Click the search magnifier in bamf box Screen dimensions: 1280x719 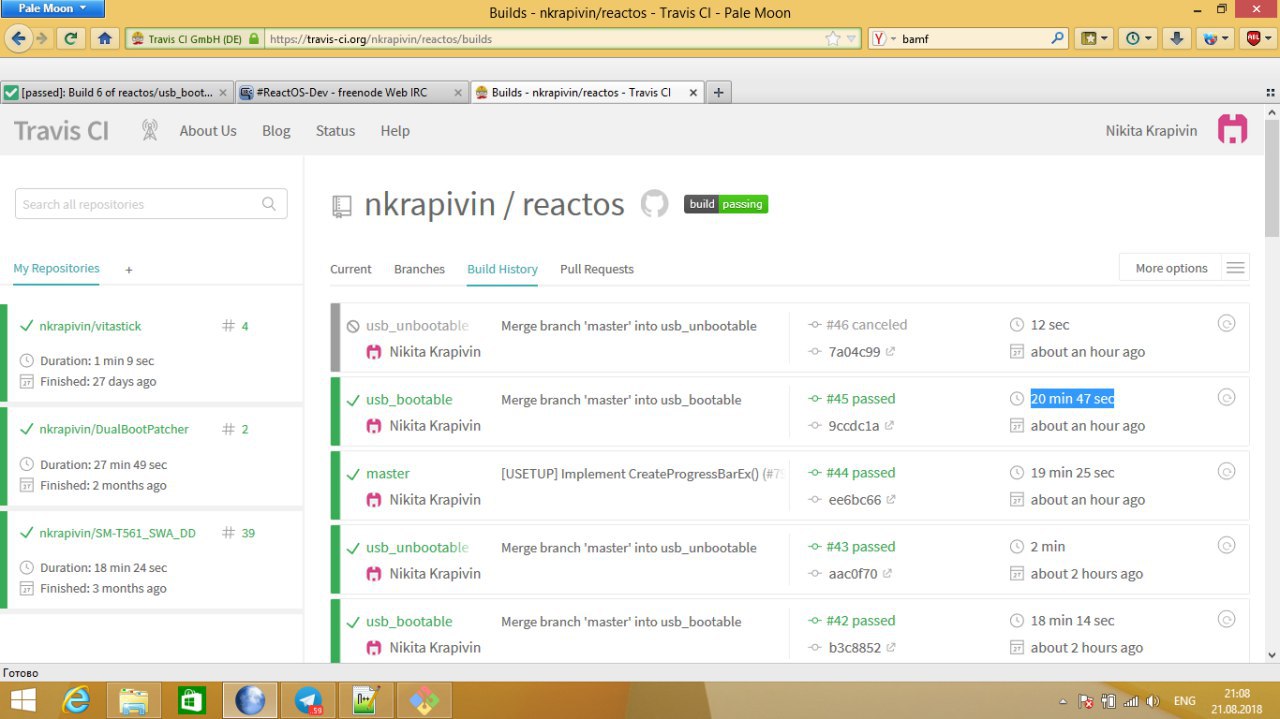point(1059,39)
